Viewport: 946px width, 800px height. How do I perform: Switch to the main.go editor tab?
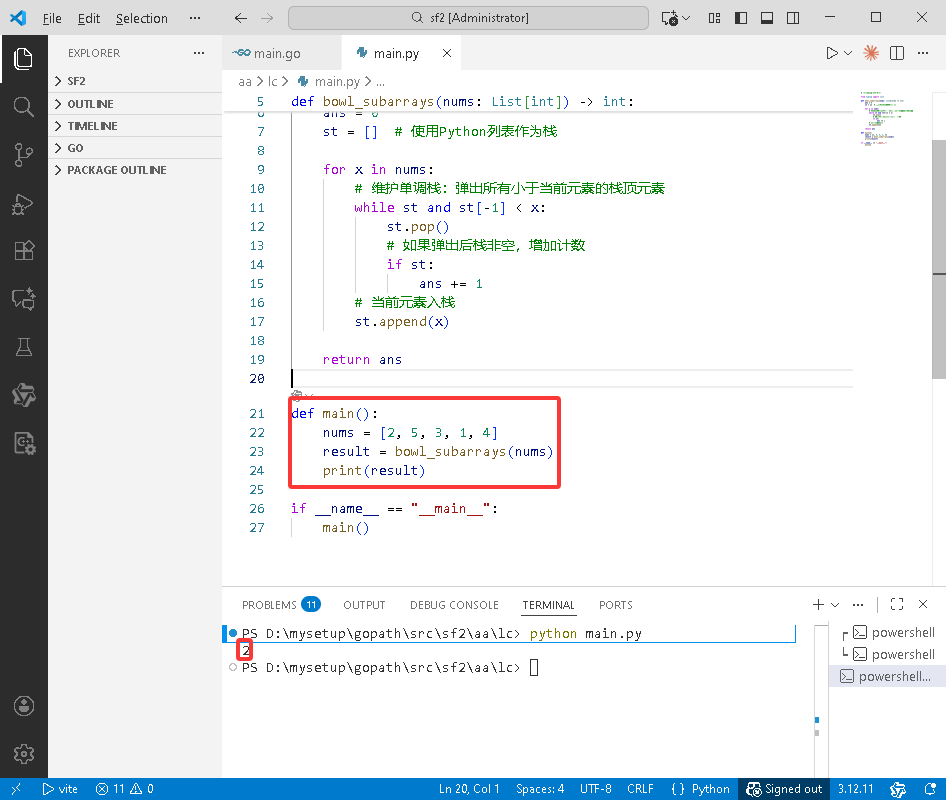coord(282,53)
